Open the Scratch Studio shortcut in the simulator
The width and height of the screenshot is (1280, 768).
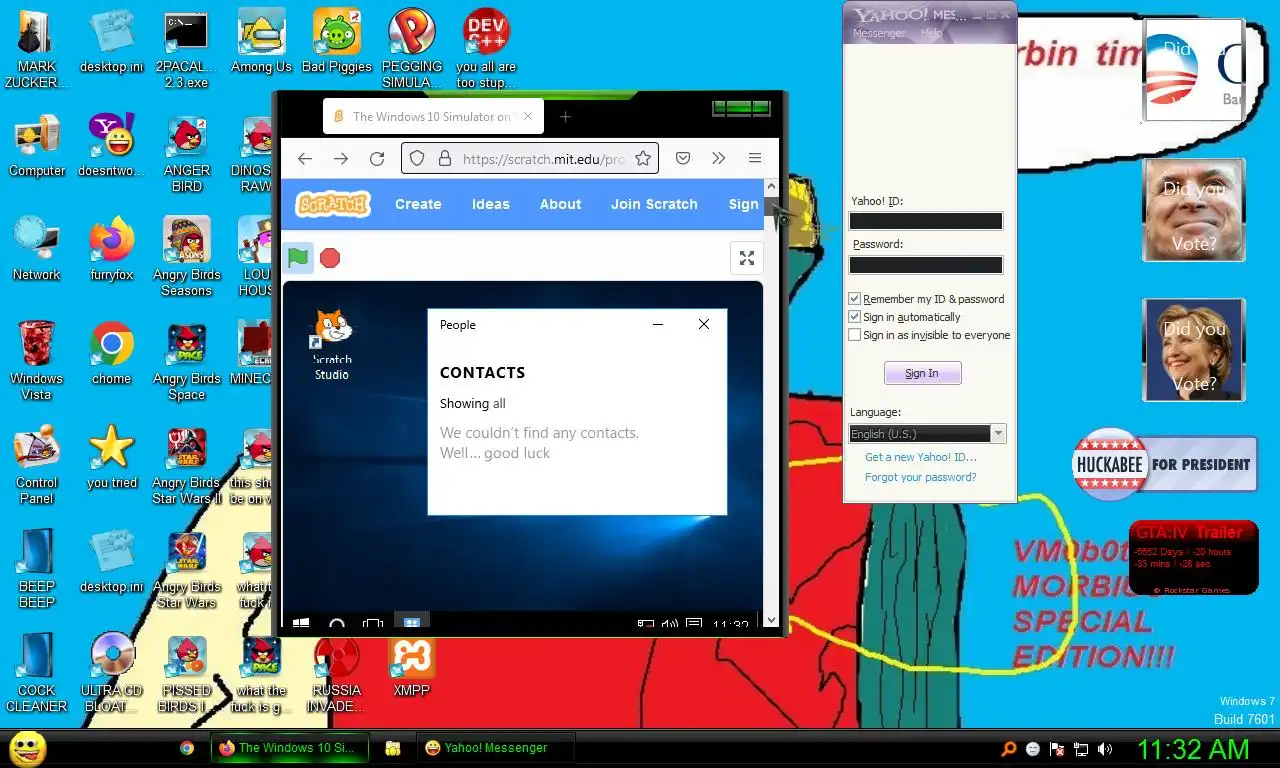[x=332, y=344]
